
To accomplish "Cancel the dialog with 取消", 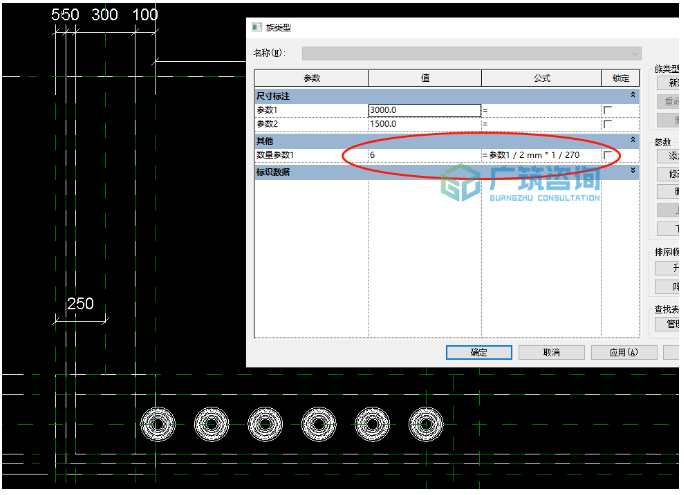I will pos(551,352).
